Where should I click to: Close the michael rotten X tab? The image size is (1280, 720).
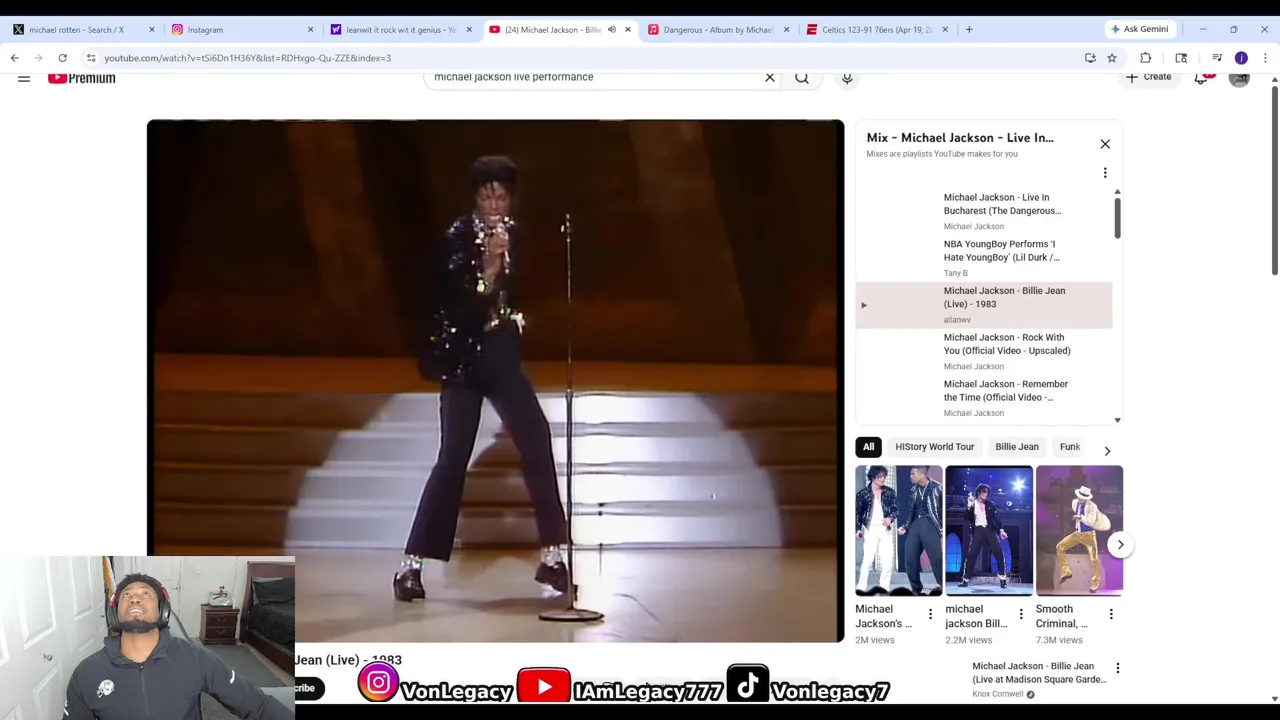pos(152,30)
